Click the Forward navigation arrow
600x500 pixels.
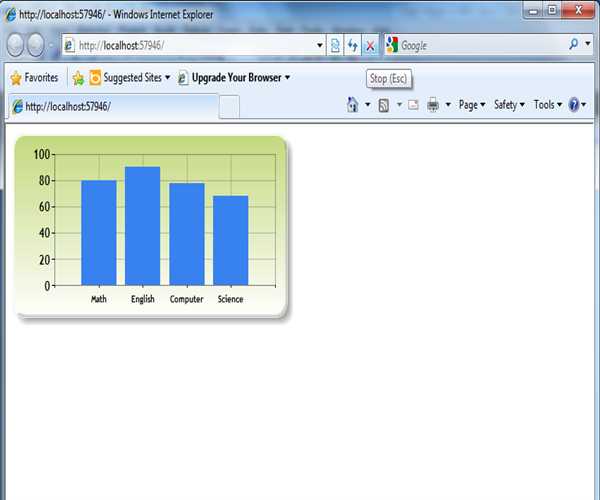(38, 46)
